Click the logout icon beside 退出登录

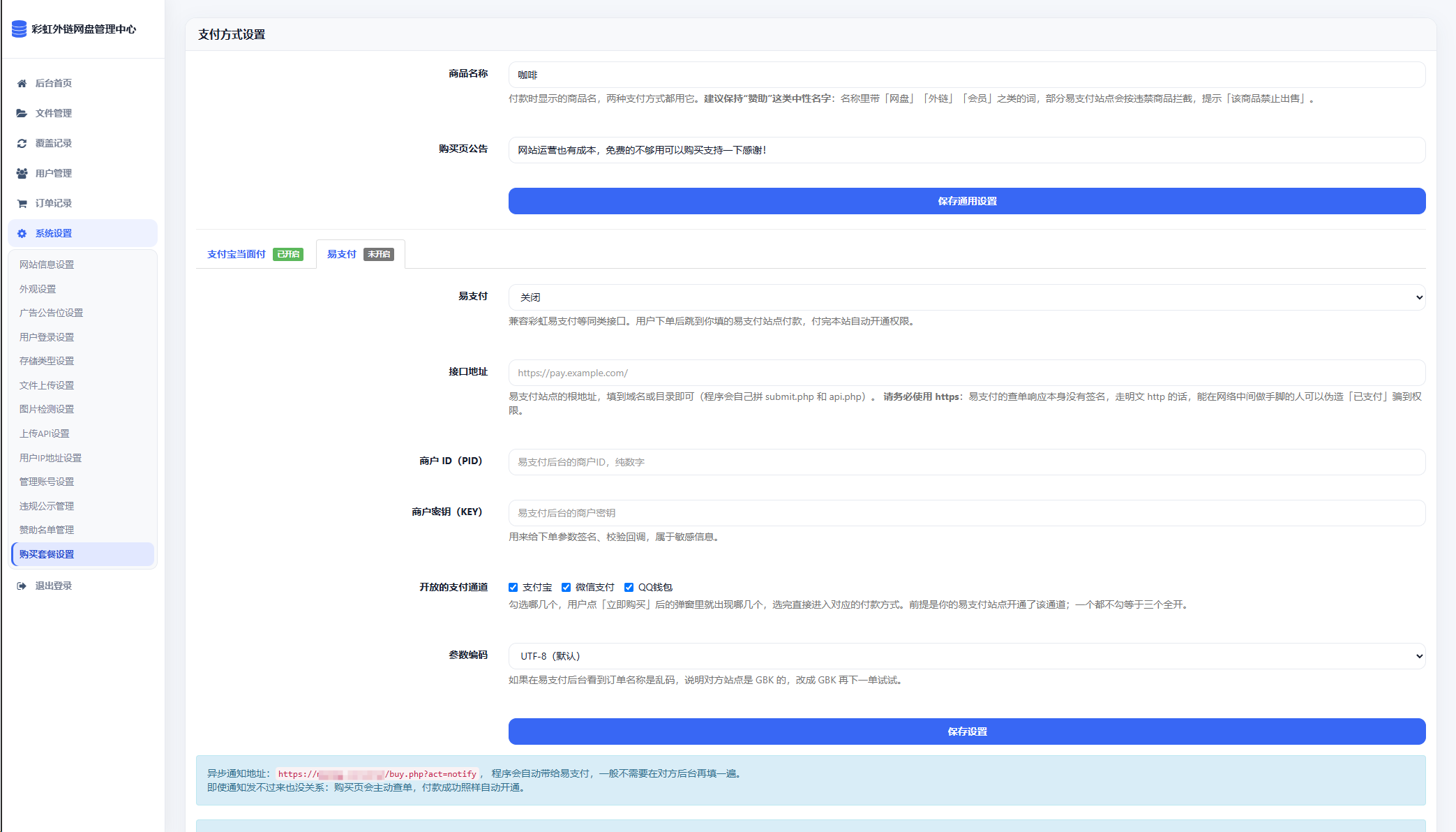pyautogui.click(x=22, y=586)
